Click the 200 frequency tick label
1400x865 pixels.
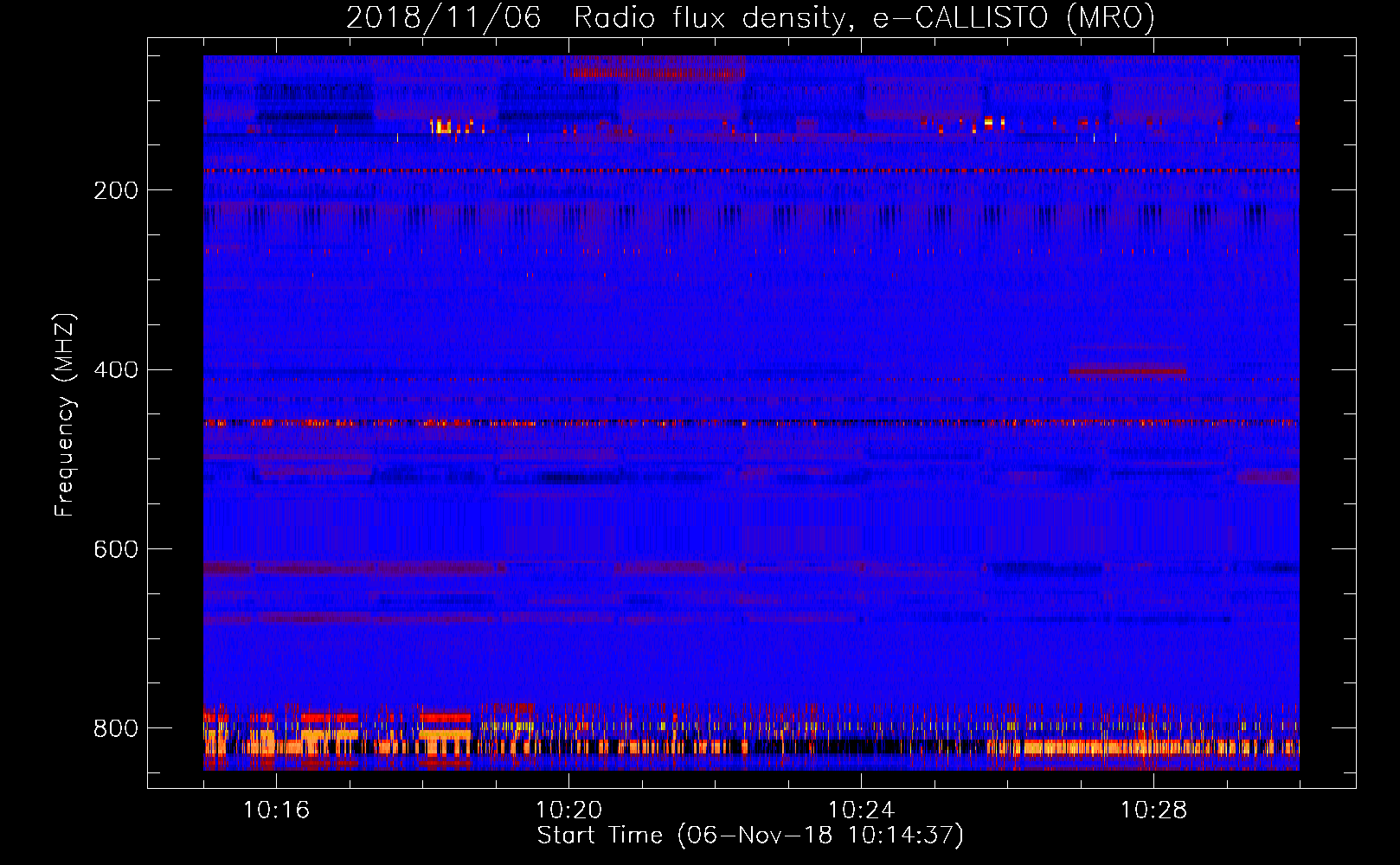pos(116,190)
